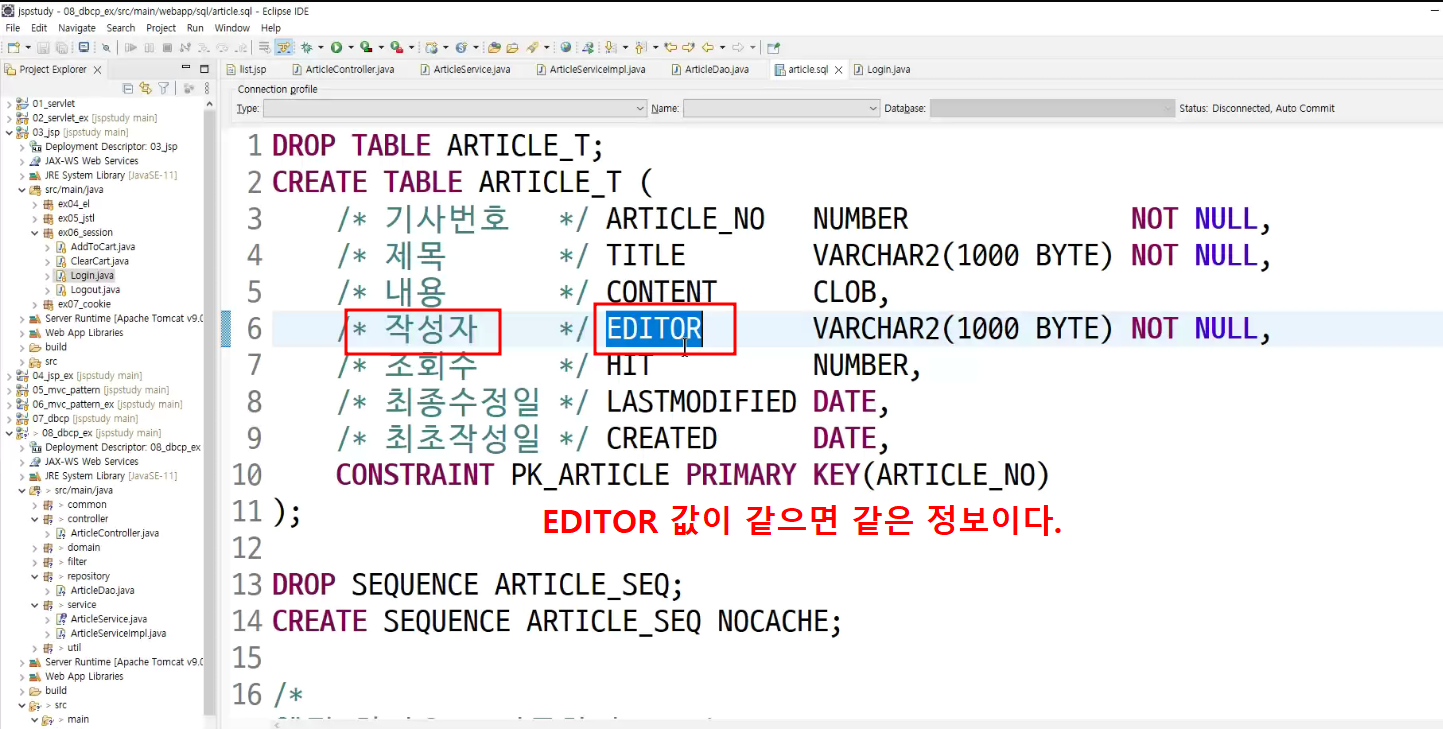Screen dimensions: 1443x729
Task: Click the line 6 marker in editor ruler
Action: coord(226,328)
